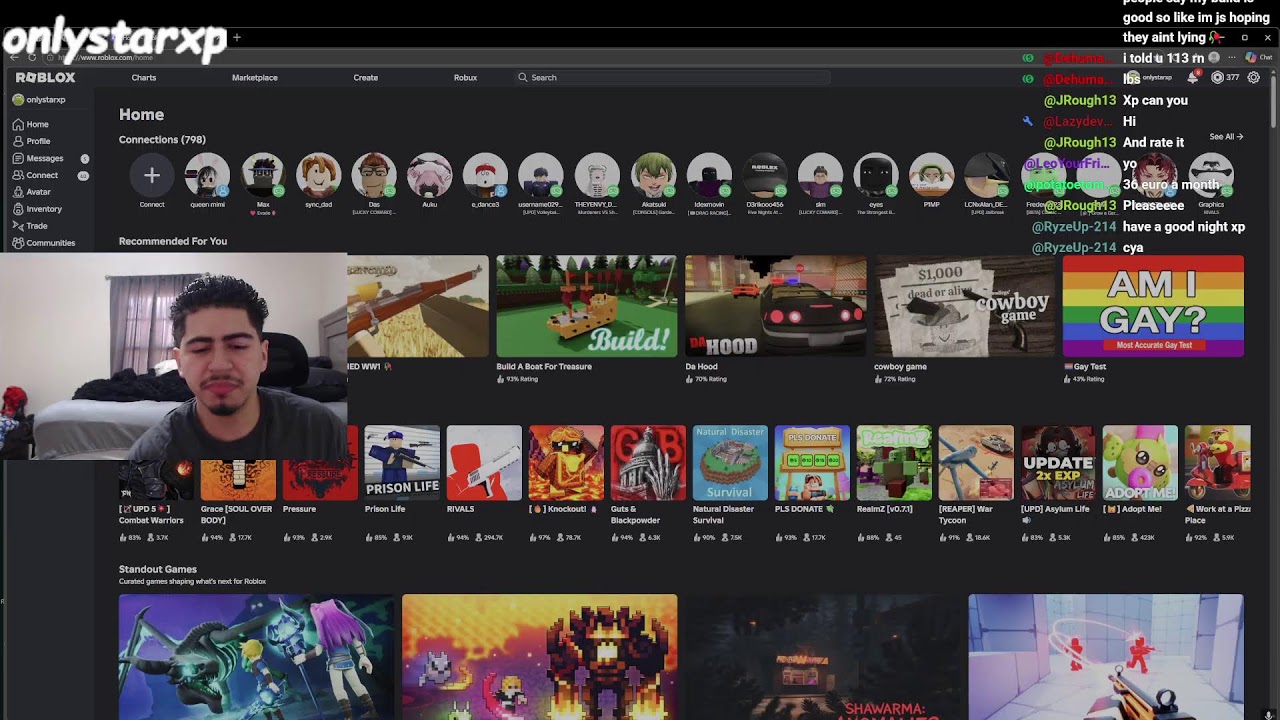Open e_dance3's connection avatar
The width and height of the screenshot is (1280, 720).
tap(485, 176)
